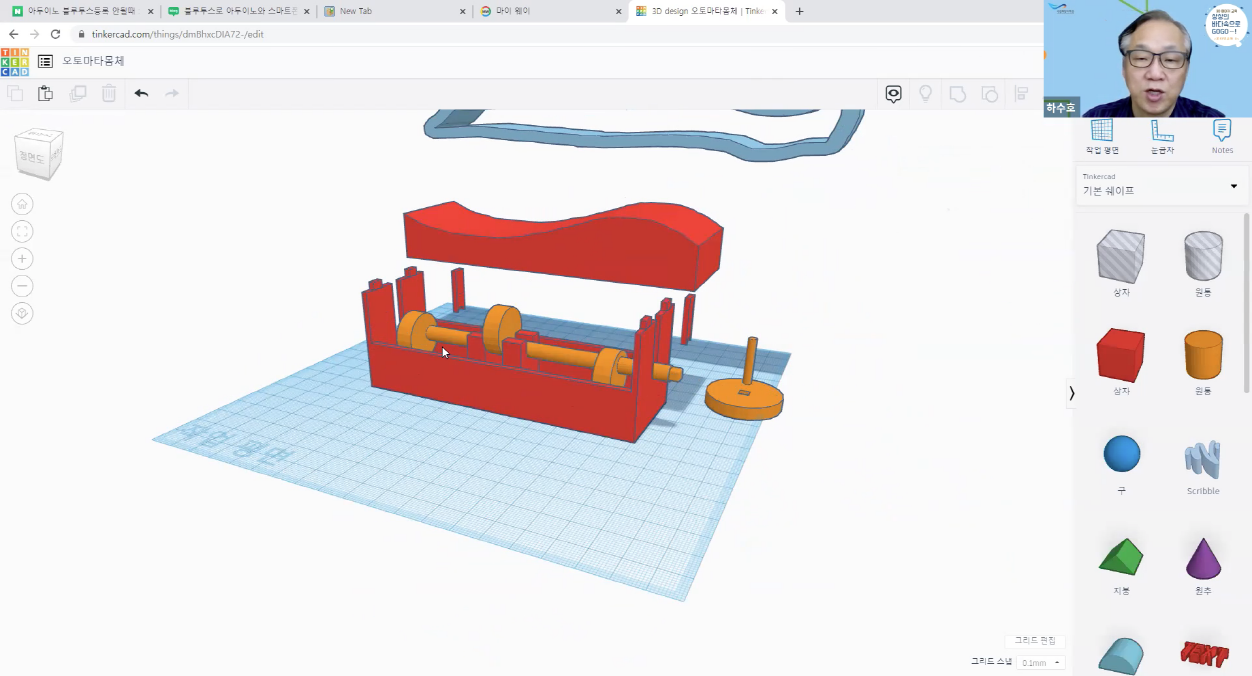Select the 작업 평면 workplane tool
The height and width of the screenshot is (676, 1252).
pyautogui.click(x=1102, y=137)
